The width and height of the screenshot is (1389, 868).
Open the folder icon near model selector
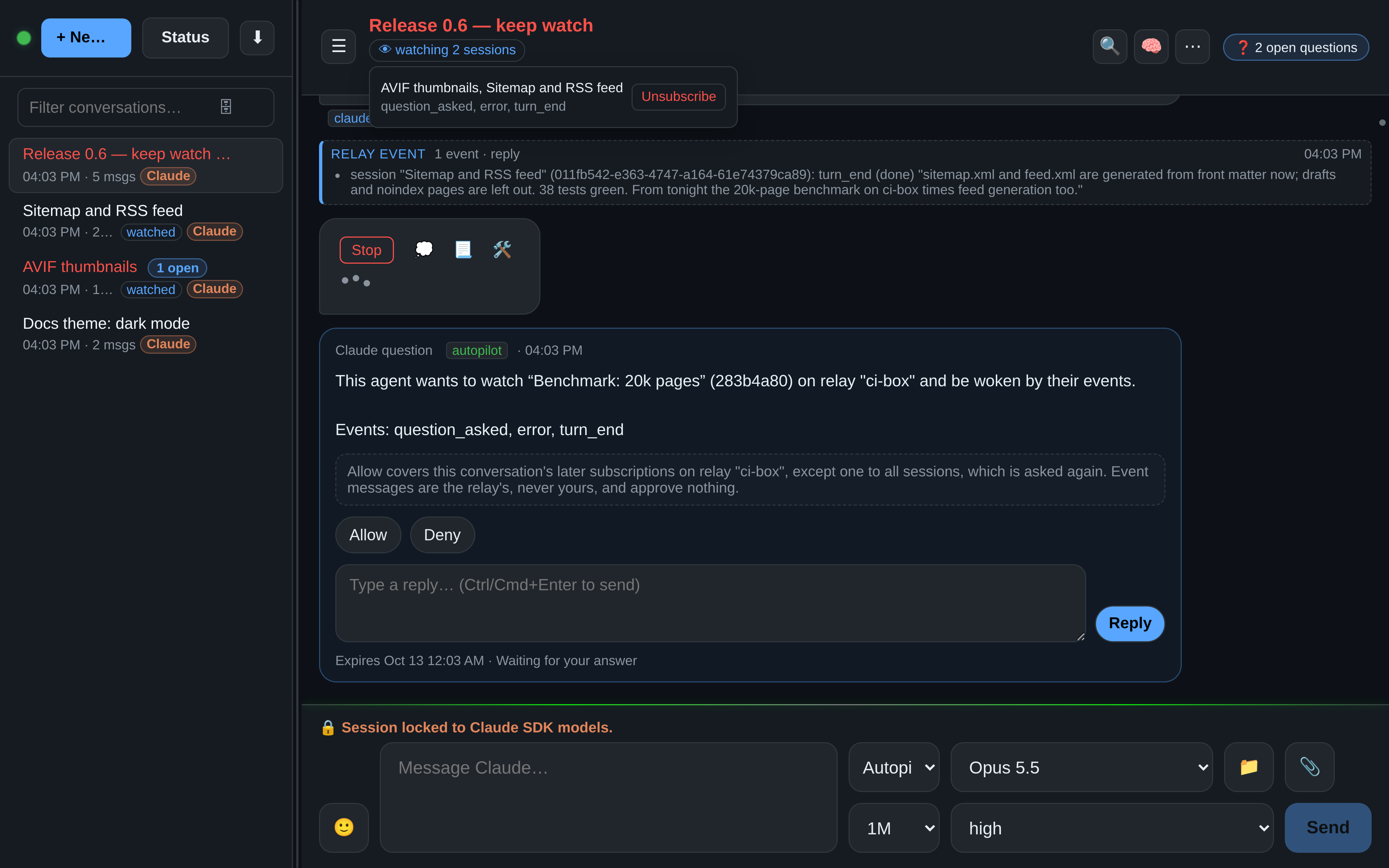[x=1249, y=767]
